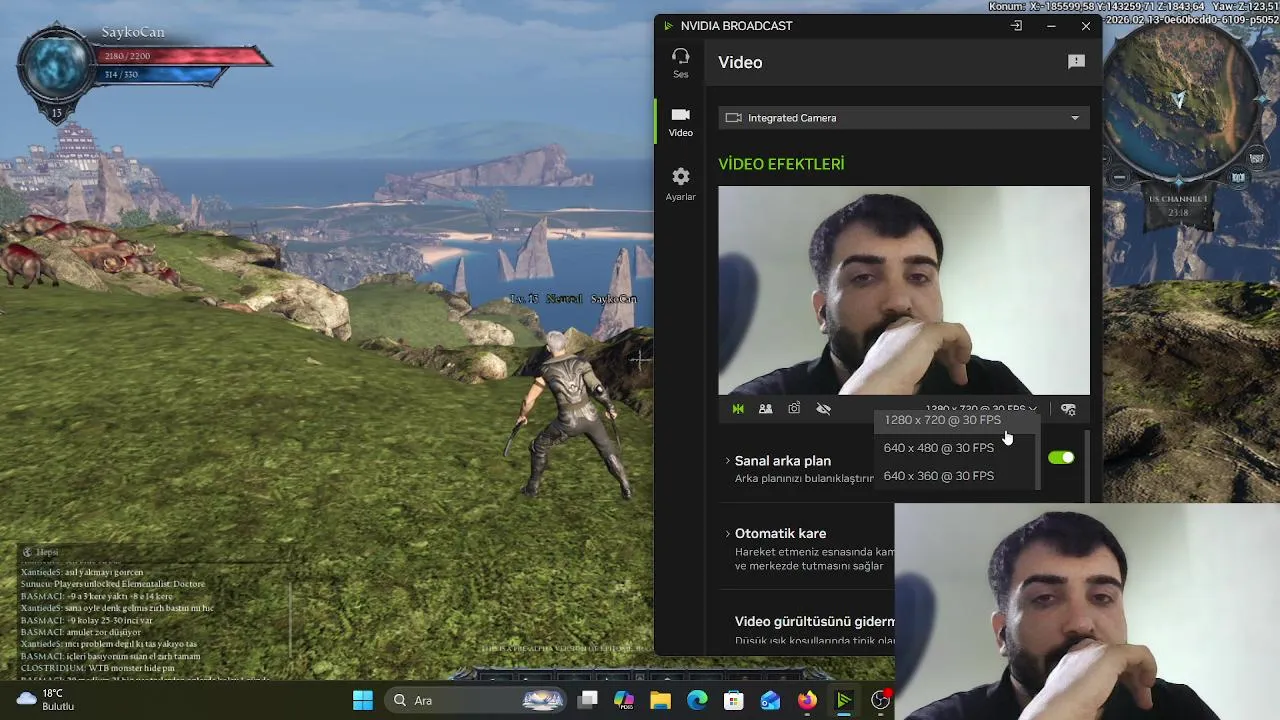Open the Windows Start menu
Viewport: 1280px width, 720px height.
pos(362,700)
